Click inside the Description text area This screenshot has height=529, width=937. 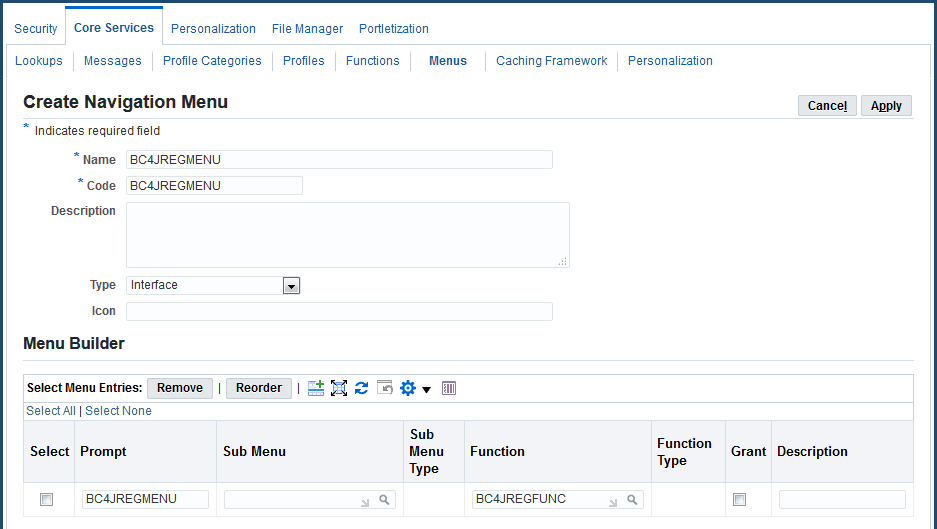click(348, 235)
